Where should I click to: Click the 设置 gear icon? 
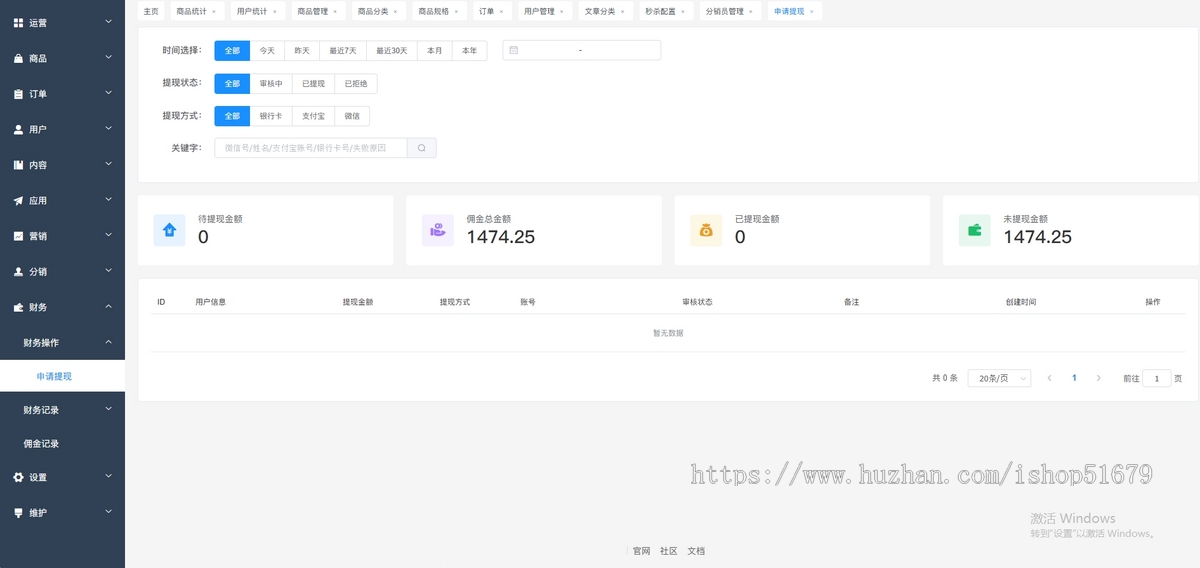coord(18,477)
